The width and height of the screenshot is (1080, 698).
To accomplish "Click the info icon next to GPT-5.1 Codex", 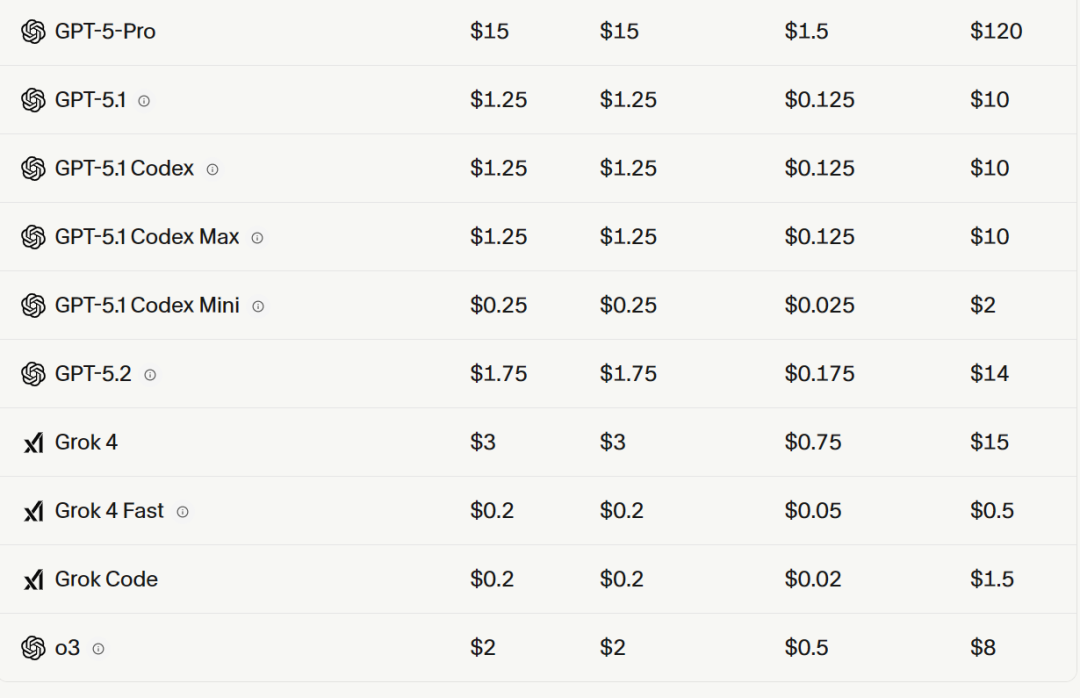I will 212,170.
